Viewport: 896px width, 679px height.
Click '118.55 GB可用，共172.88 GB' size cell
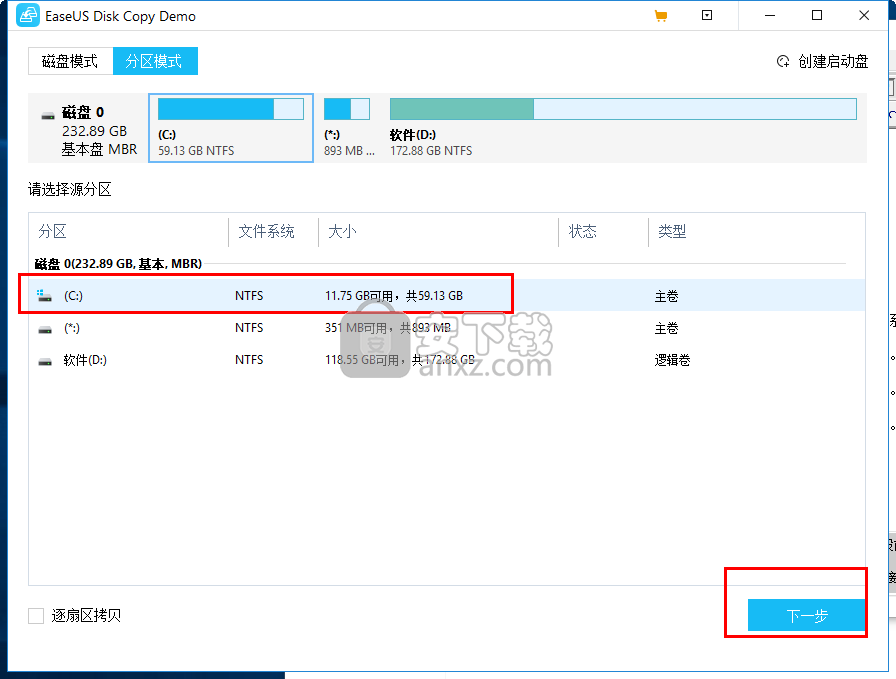click(x=400, y=360)
